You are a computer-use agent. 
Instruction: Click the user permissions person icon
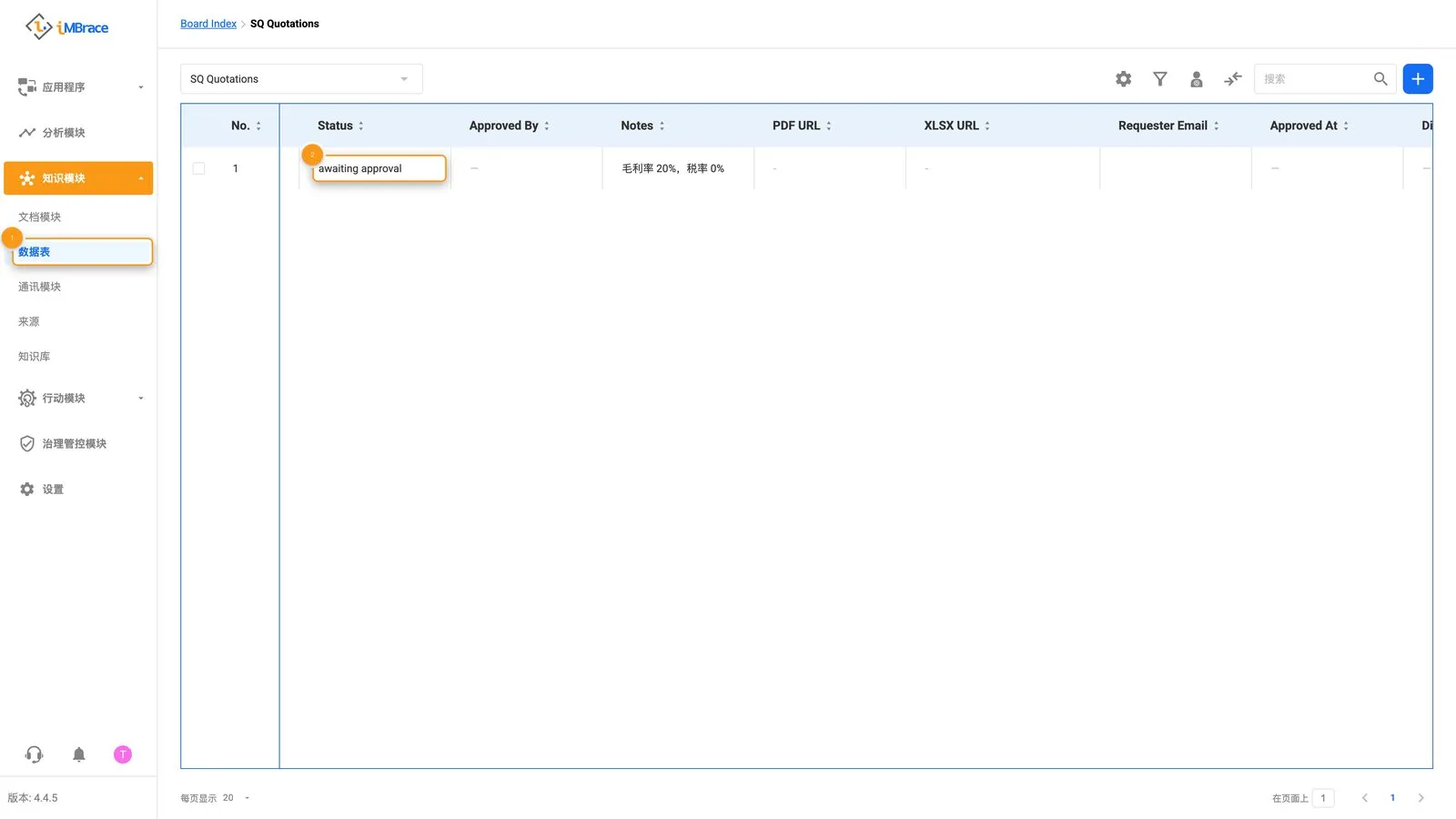pos(1197,79)
